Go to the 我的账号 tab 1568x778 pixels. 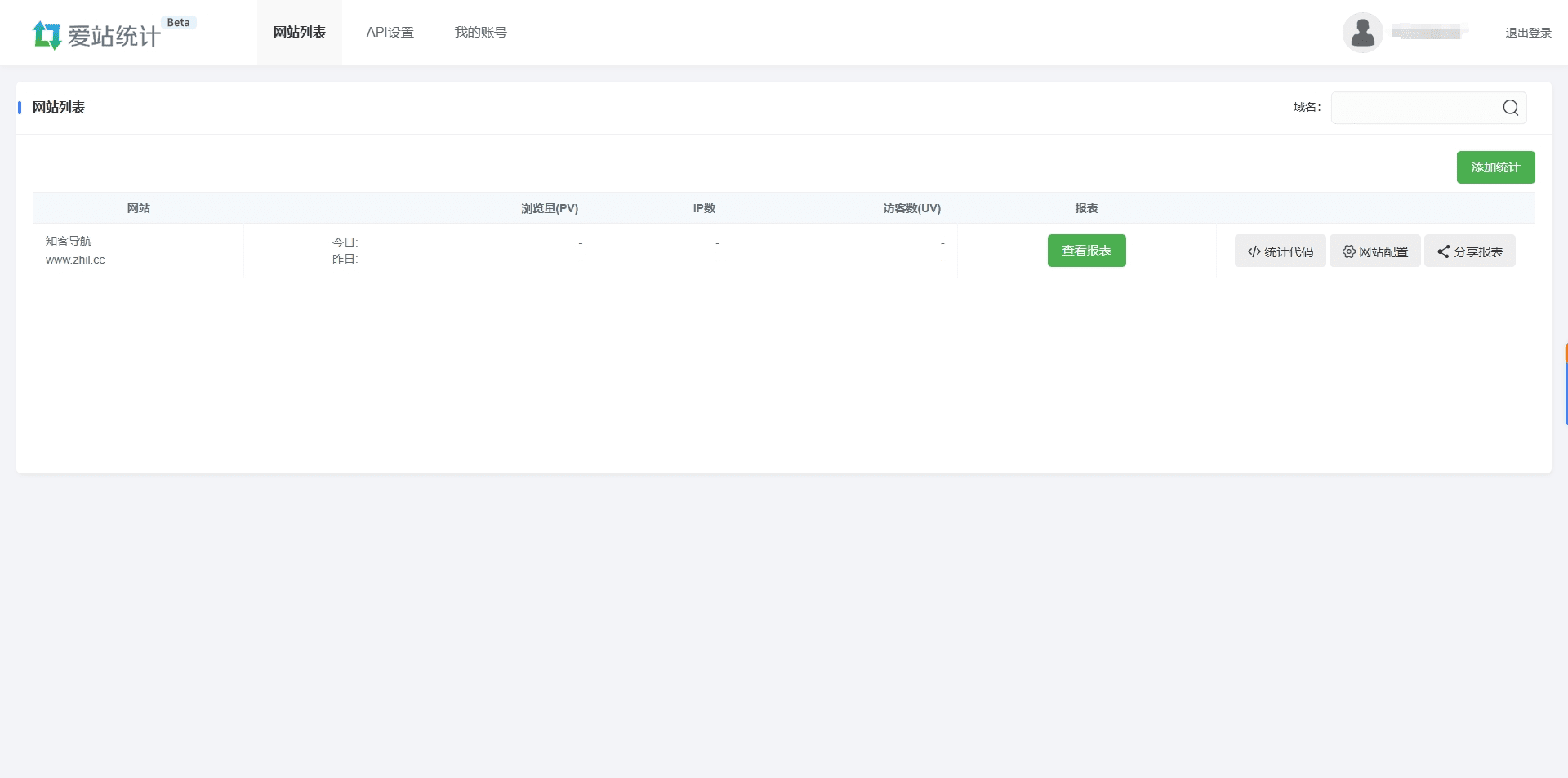click(480, 33)
